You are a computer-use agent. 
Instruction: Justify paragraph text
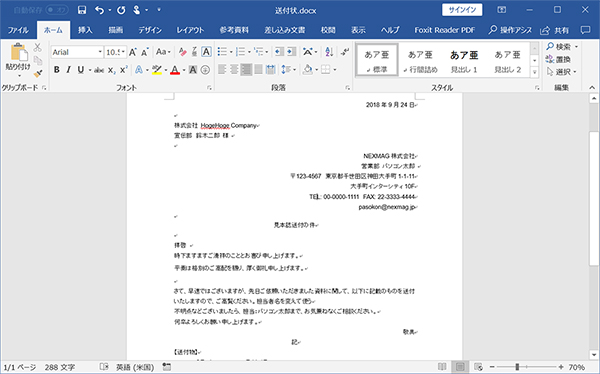point(258,70)
